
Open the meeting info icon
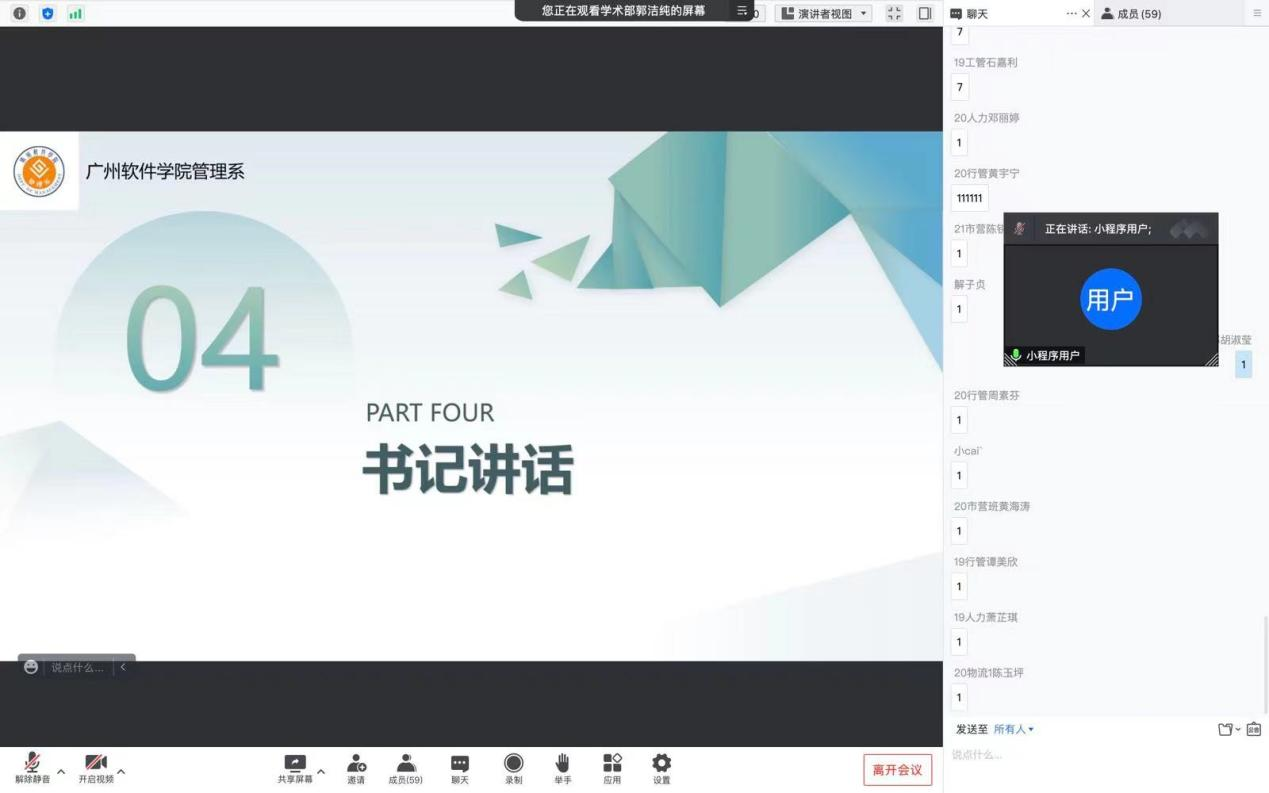pyautogui.click(x=19, y=13)
